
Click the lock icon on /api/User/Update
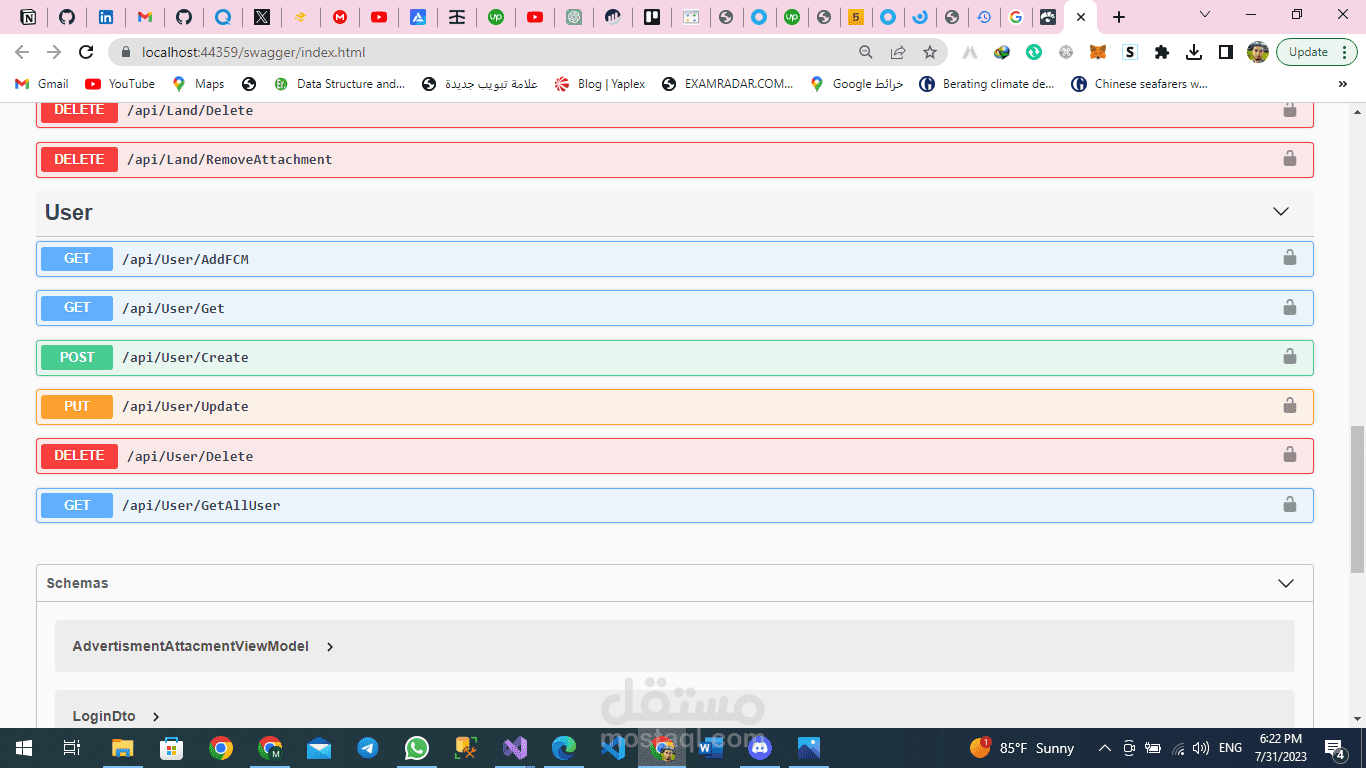1290,405
